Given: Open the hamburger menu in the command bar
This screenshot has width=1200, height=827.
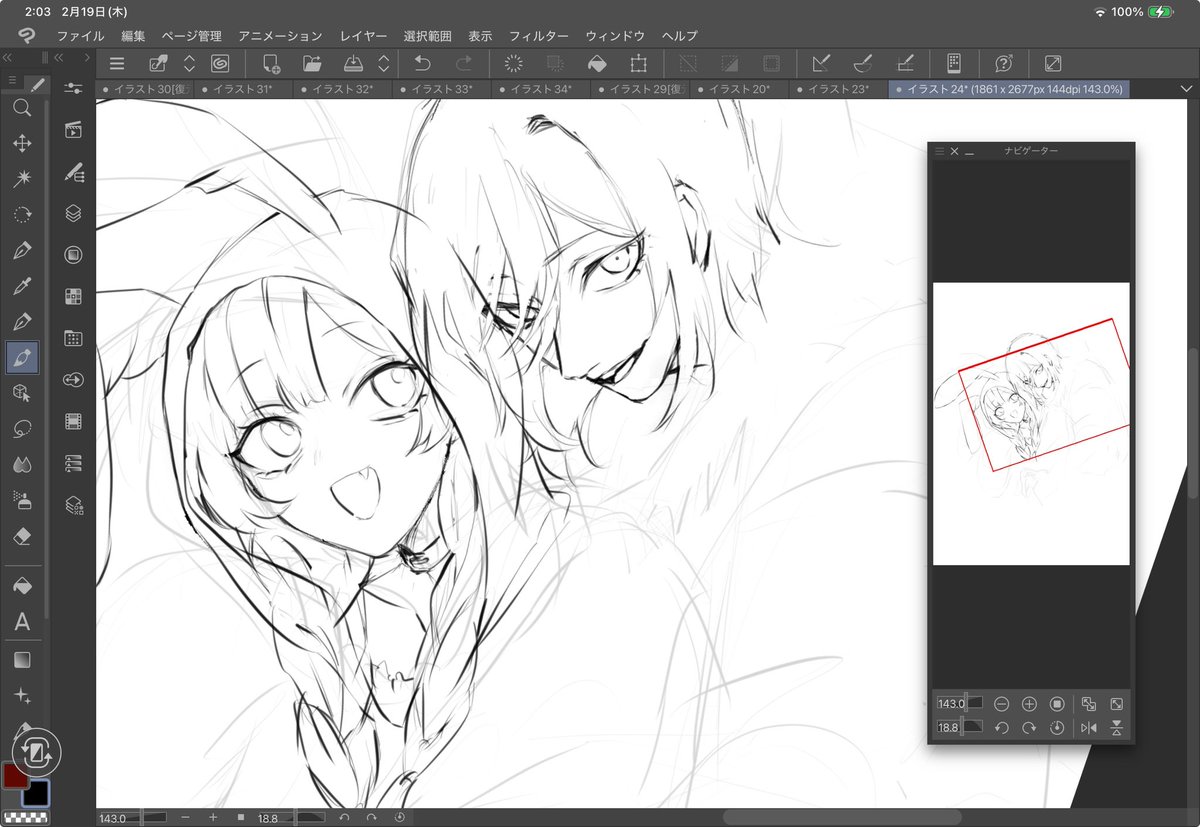Looking at the screenshot, I should pyautogui.click(x=117, y=63).
